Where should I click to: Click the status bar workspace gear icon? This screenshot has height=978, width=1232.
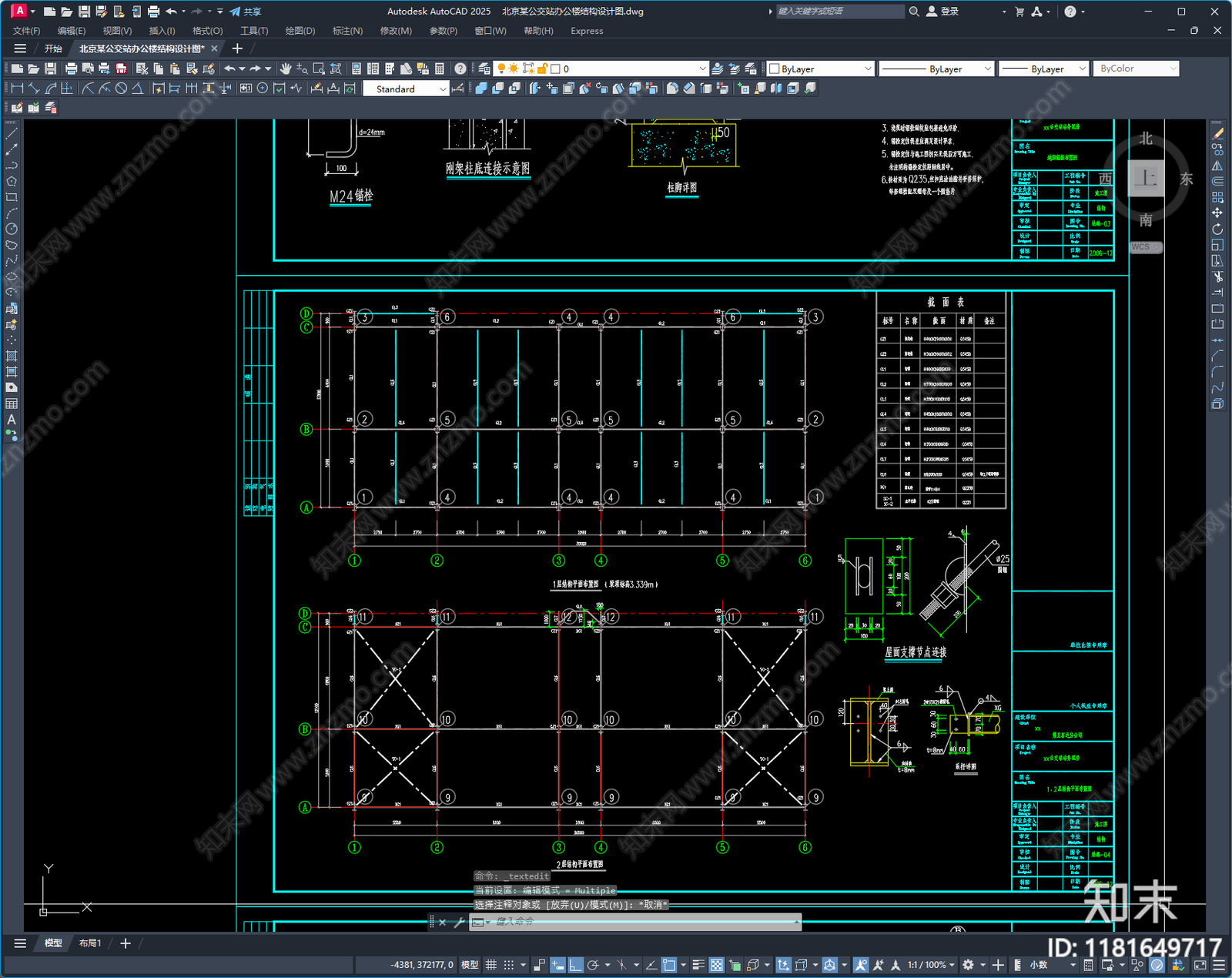coord(969,965)
